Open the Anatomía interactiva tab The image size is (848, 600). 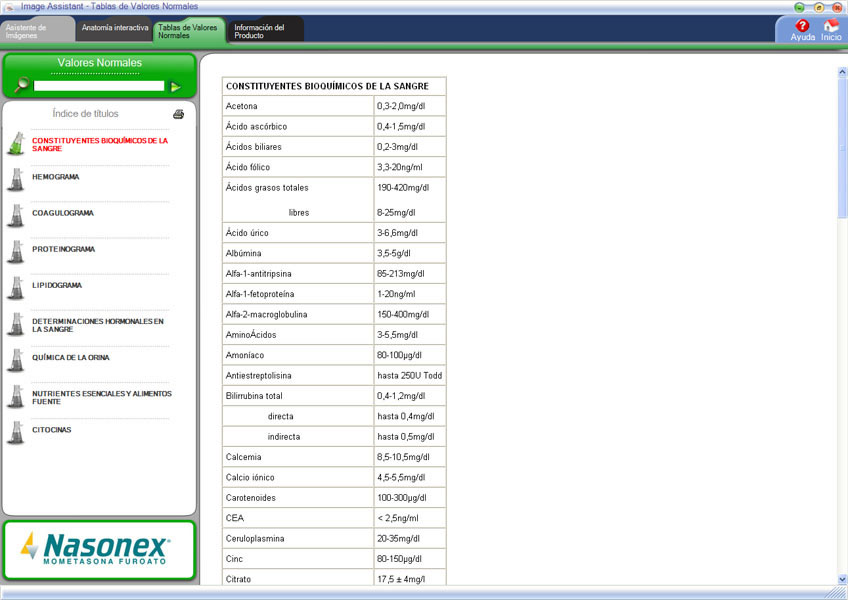pos(115,28)
